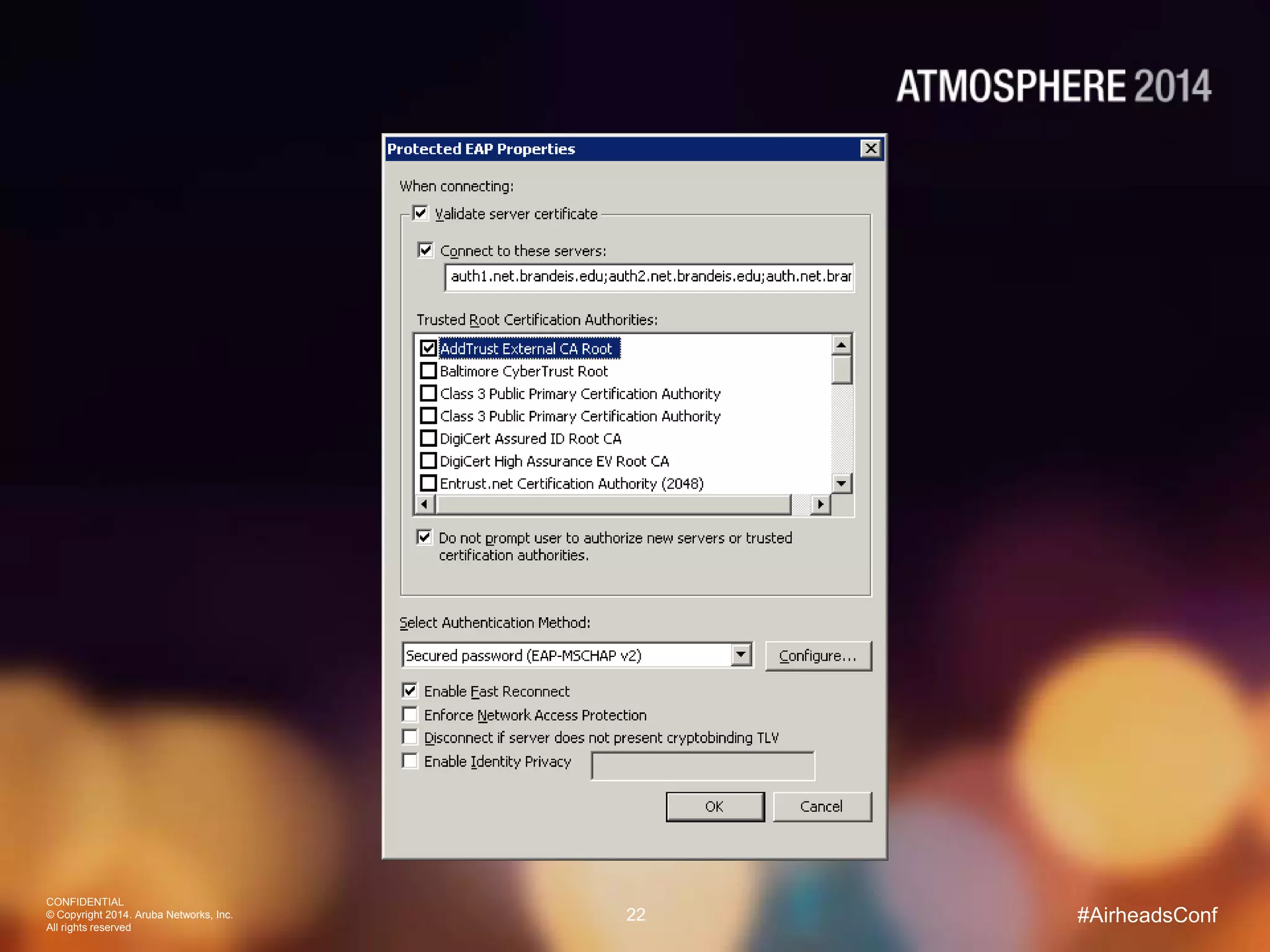
Task: Uncheck AddTrust External CA Root
Action: (x=429, y=348)
